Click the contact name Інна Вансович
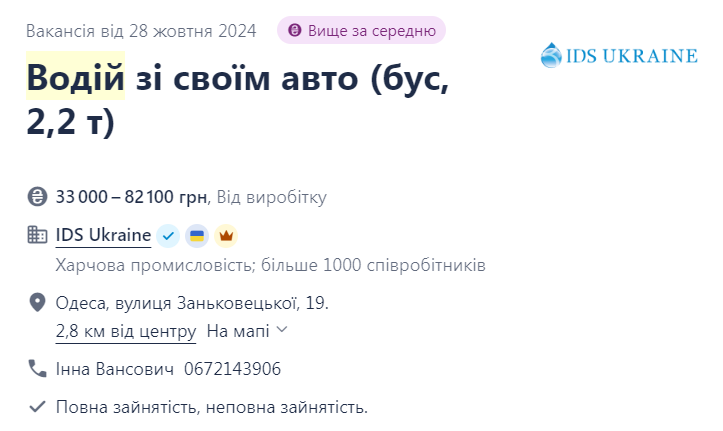Screen dimensions: 723x431 pyautogui.click(x=115, y=369)
